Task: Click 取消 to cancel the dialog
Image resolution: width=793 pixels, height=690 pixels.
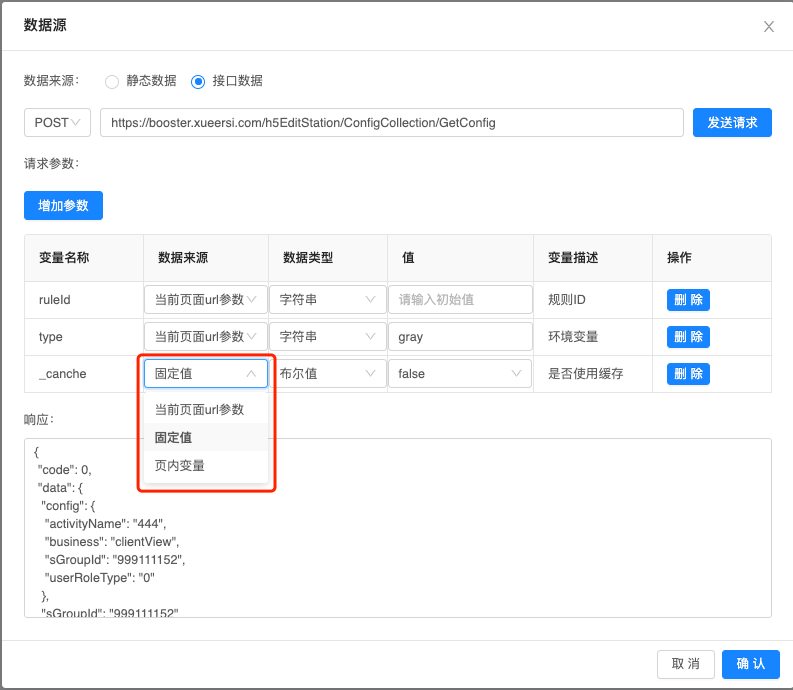Action: tap(685, 664)
